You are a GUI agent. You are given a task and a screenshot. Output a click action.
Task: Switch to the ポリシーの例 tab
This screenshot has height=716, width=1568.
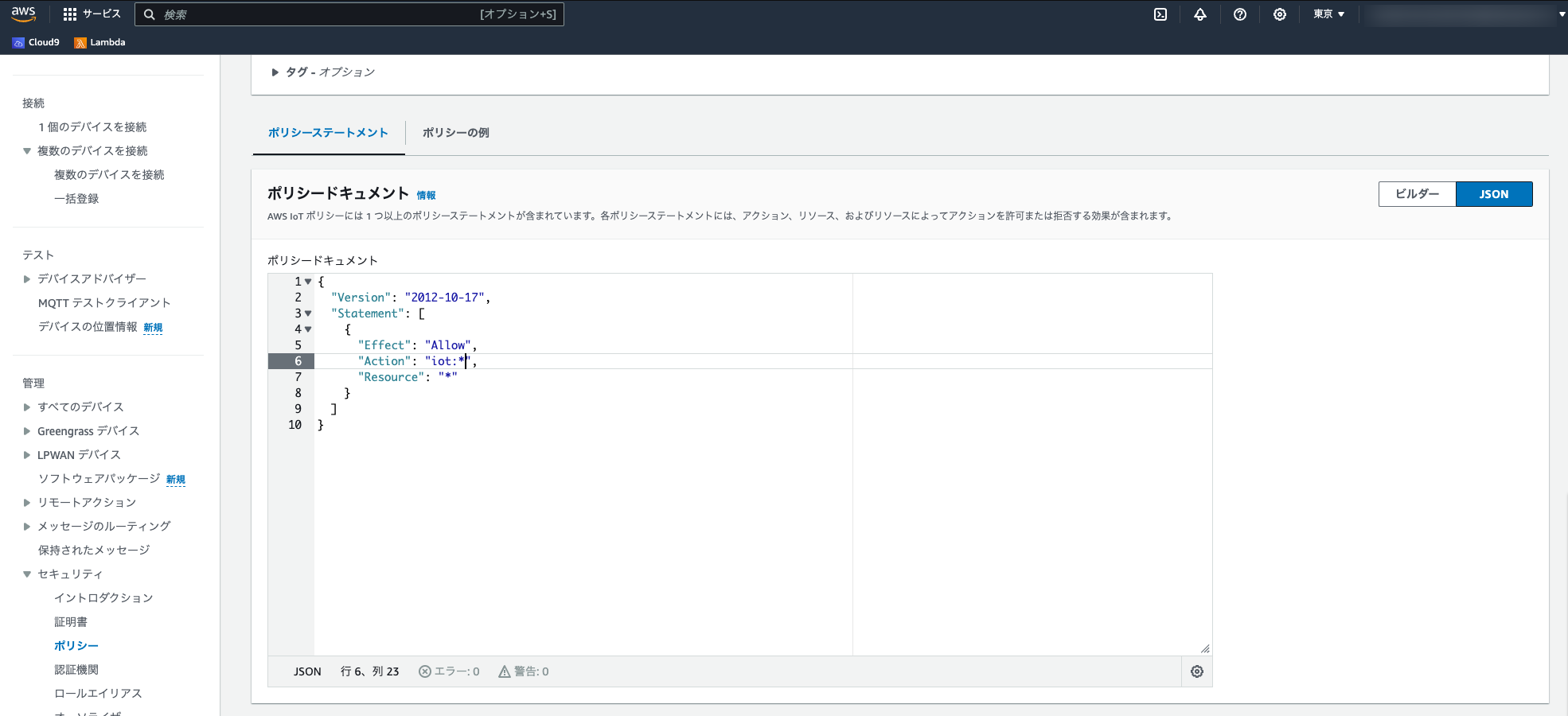click(455, 133)
